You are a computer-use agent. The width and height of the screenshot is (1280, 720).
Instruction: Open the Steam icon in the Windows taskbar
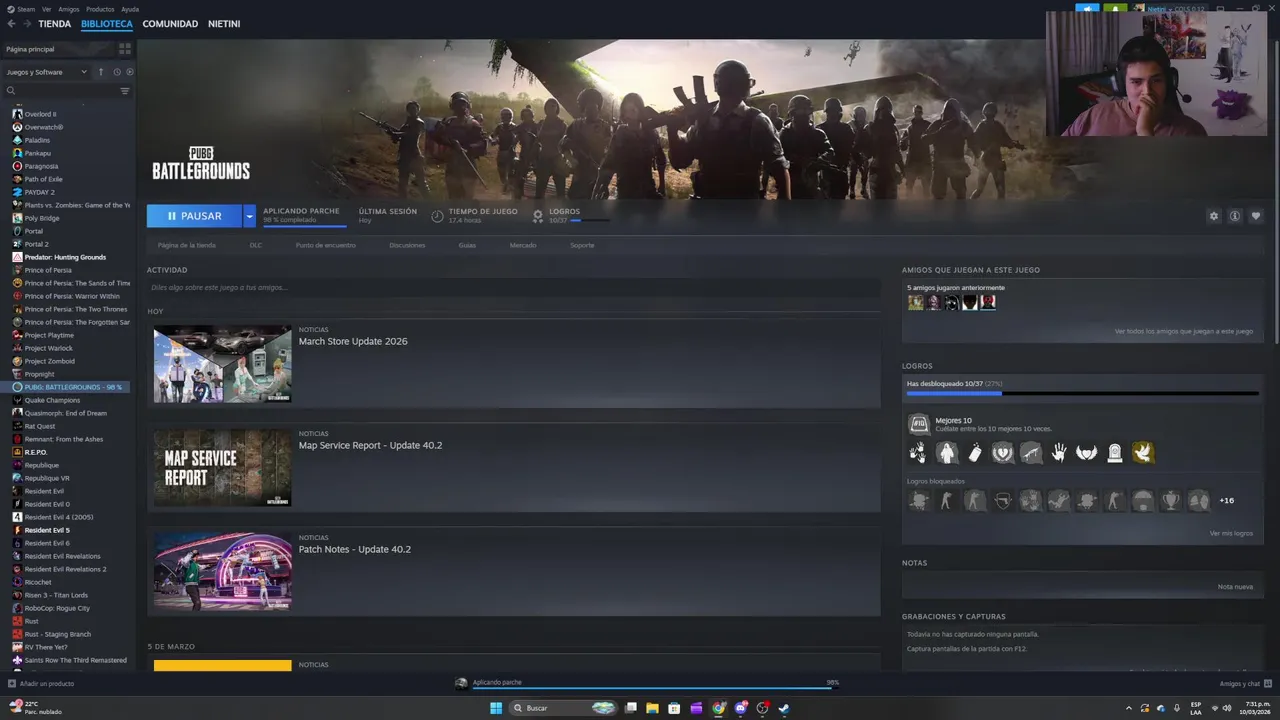click(784, 708)
